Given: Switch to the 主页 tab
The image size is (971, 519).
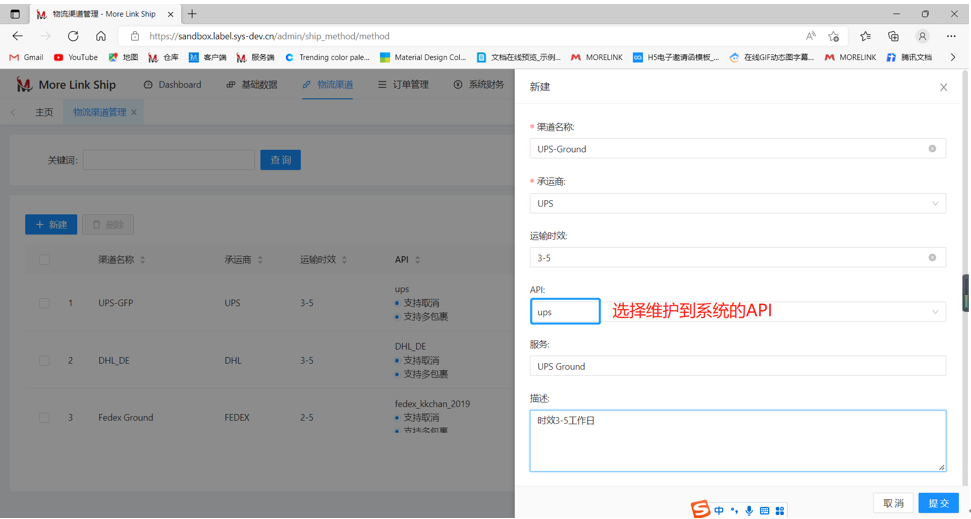Looking at the screenshot, I should click(x=44, y=112).
